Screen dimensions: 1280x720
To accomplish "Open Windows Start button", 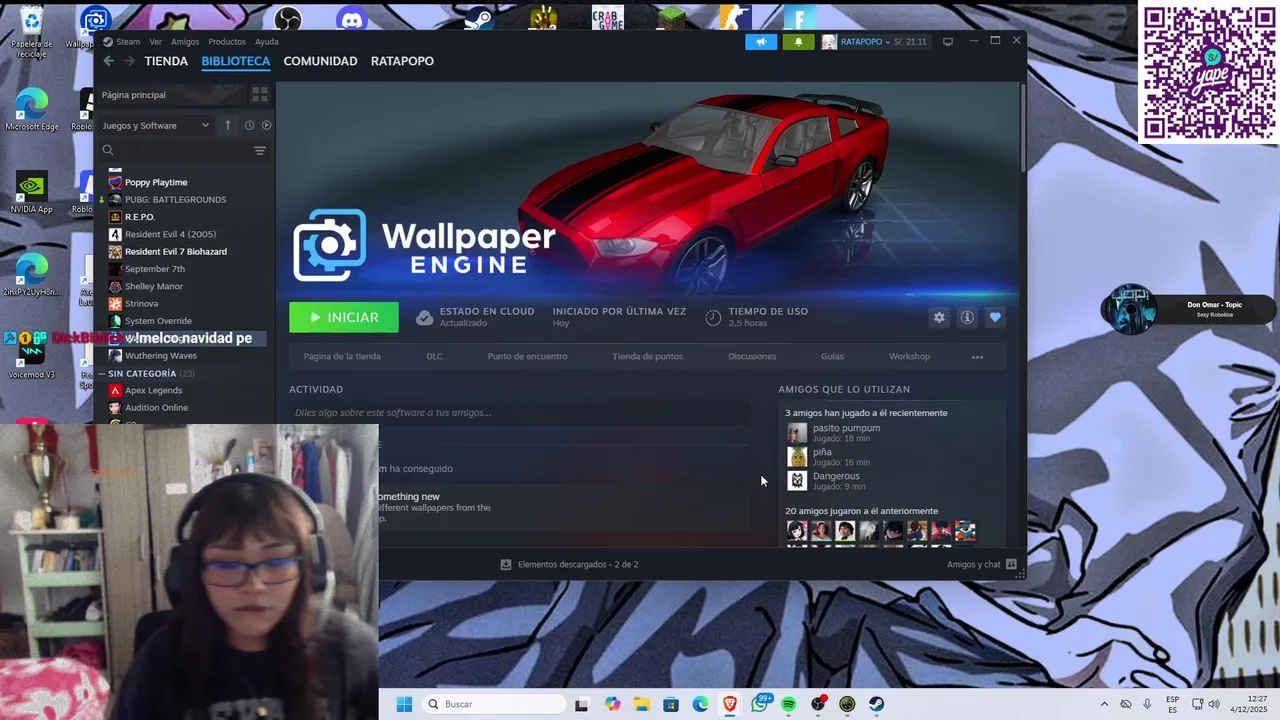I will point(404,704).
